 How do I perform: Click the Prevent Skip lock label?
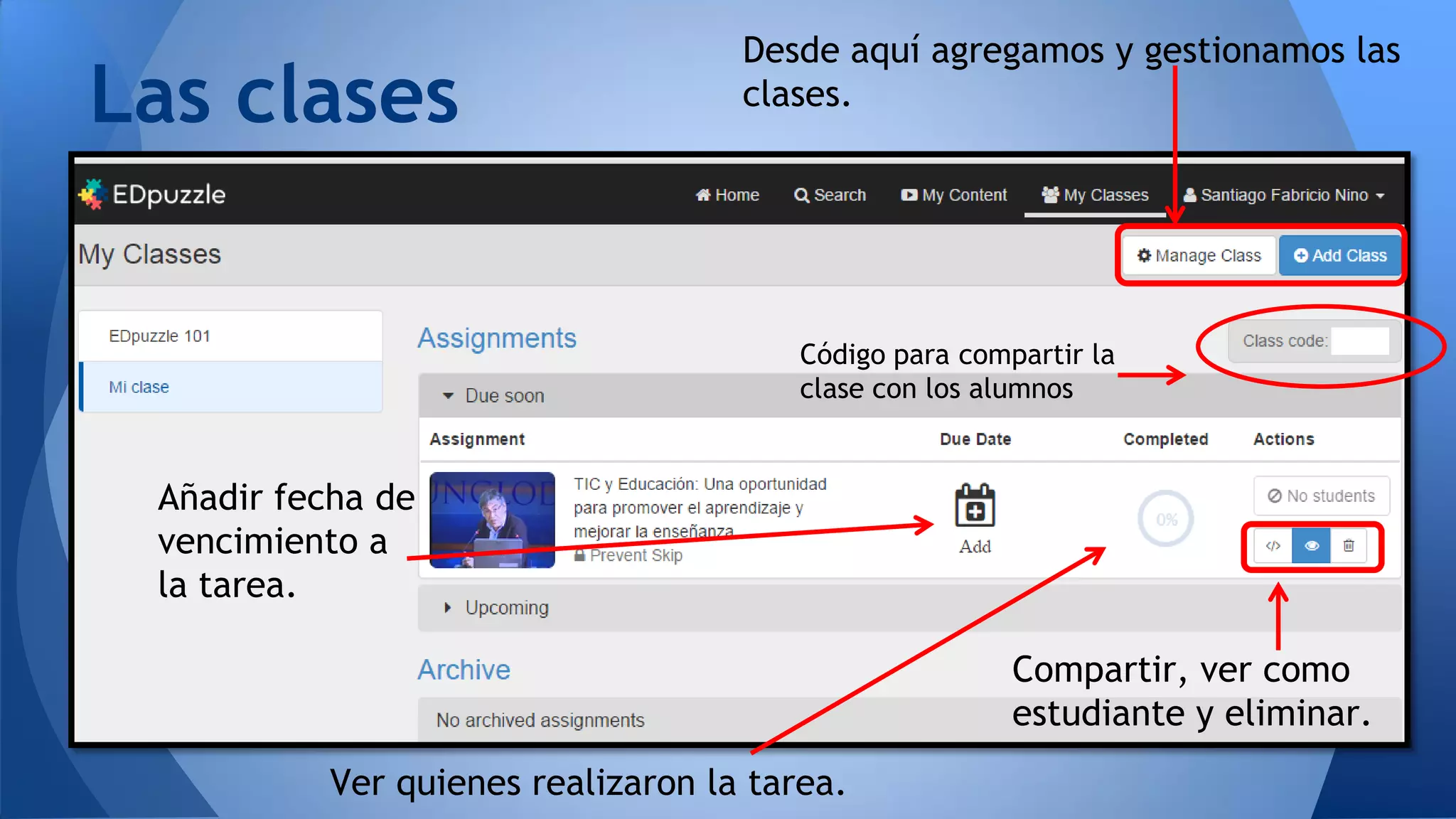click(628, 555)
